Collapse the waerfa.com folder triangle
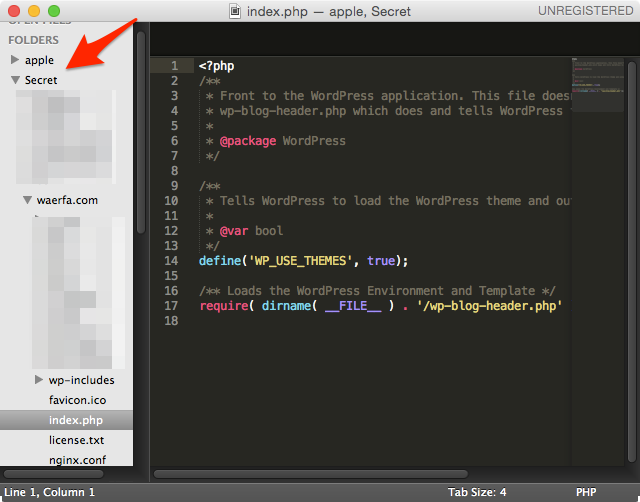Viewport: 640px width, 502px height. pyautogui.click(x=27, y=200)
